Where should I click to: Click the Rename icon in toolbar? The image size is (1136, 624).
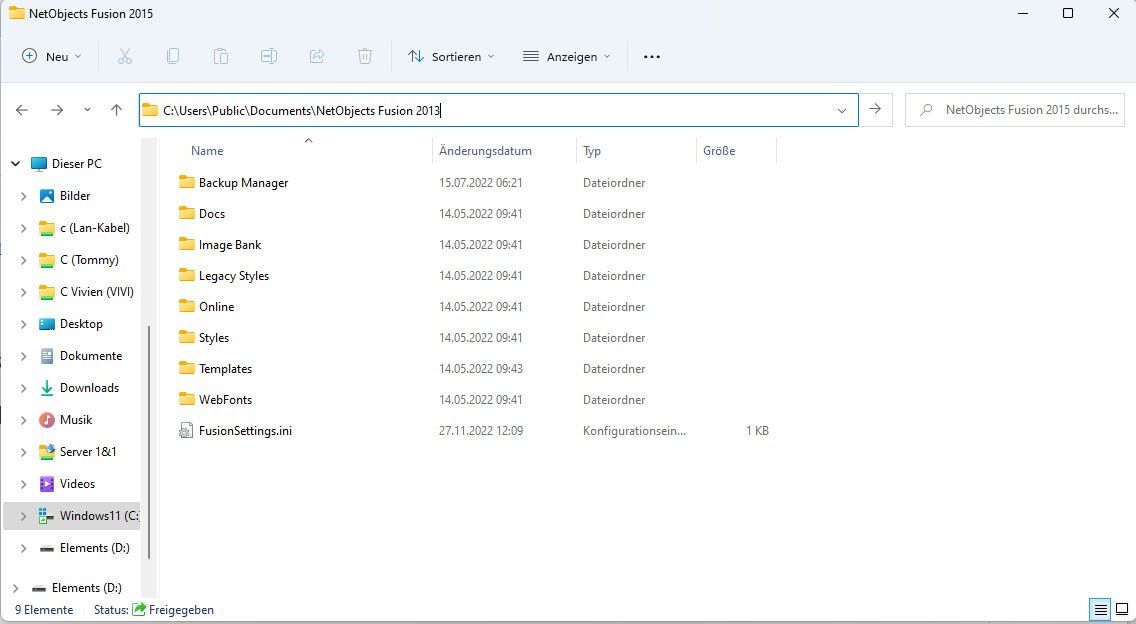pyautogui.click(x=269, y=57)
